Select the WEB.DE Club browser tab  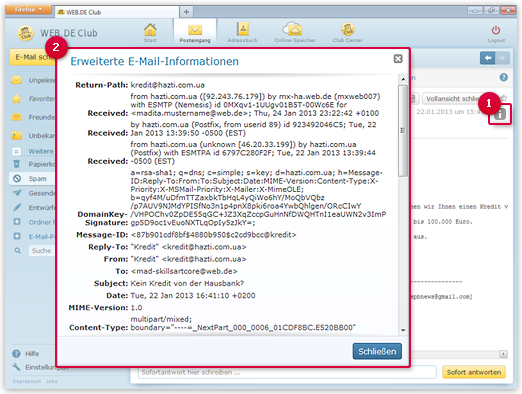click(x=117, y=12)
